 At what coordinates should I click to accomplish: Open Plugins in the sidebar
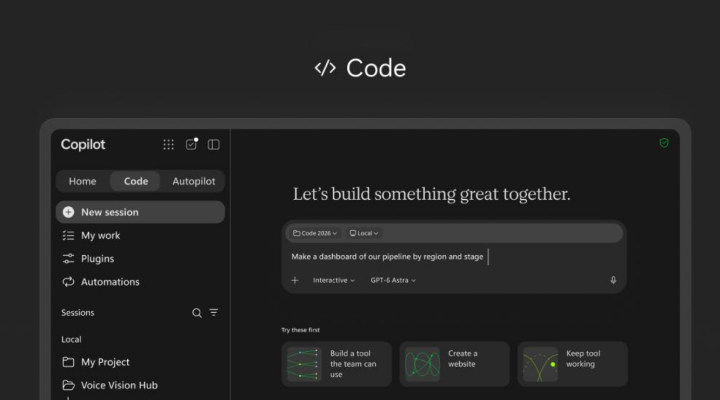pos(141,259)
